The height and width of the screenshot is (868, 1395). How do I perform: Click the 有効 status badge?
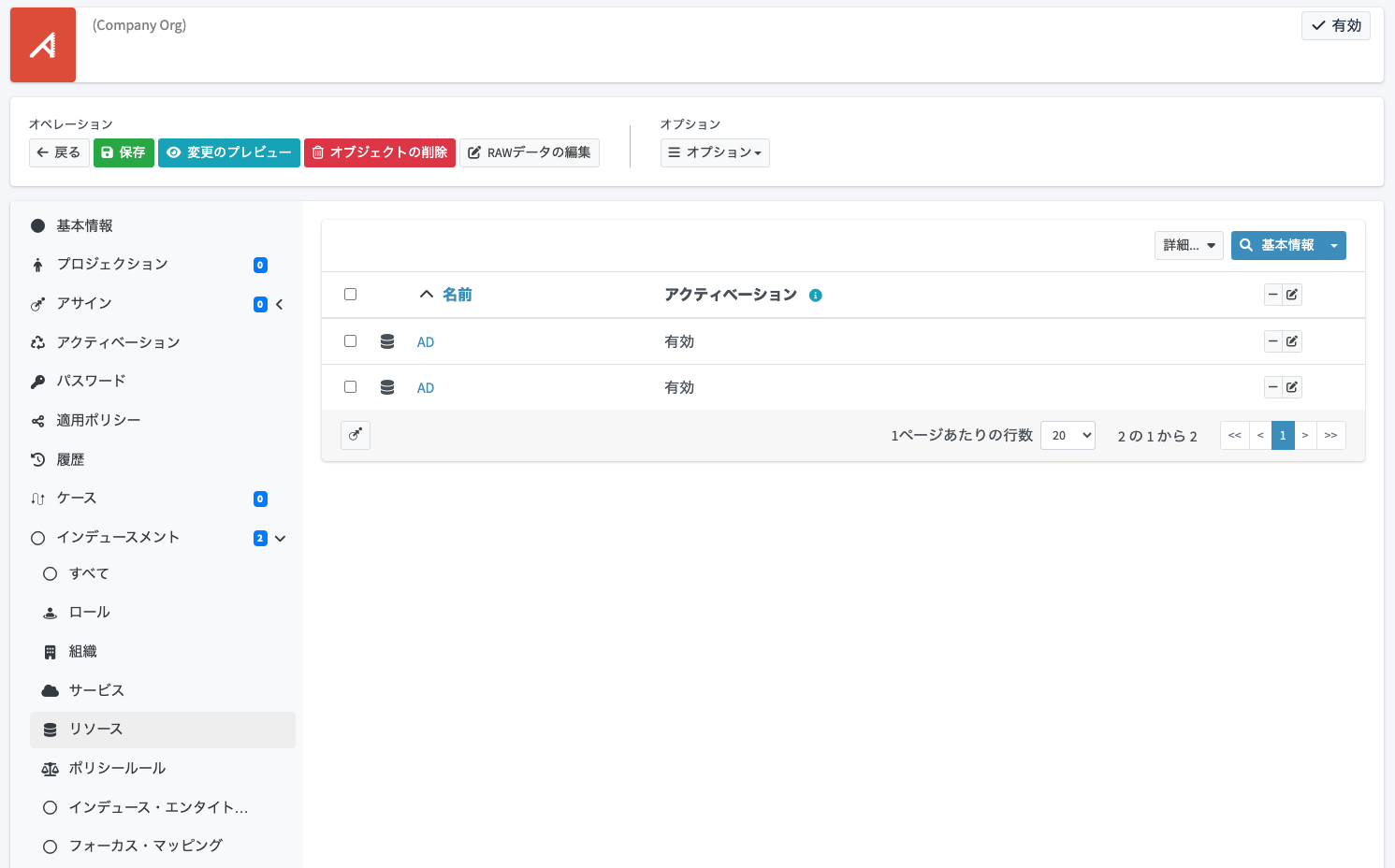pos(1335,25)
